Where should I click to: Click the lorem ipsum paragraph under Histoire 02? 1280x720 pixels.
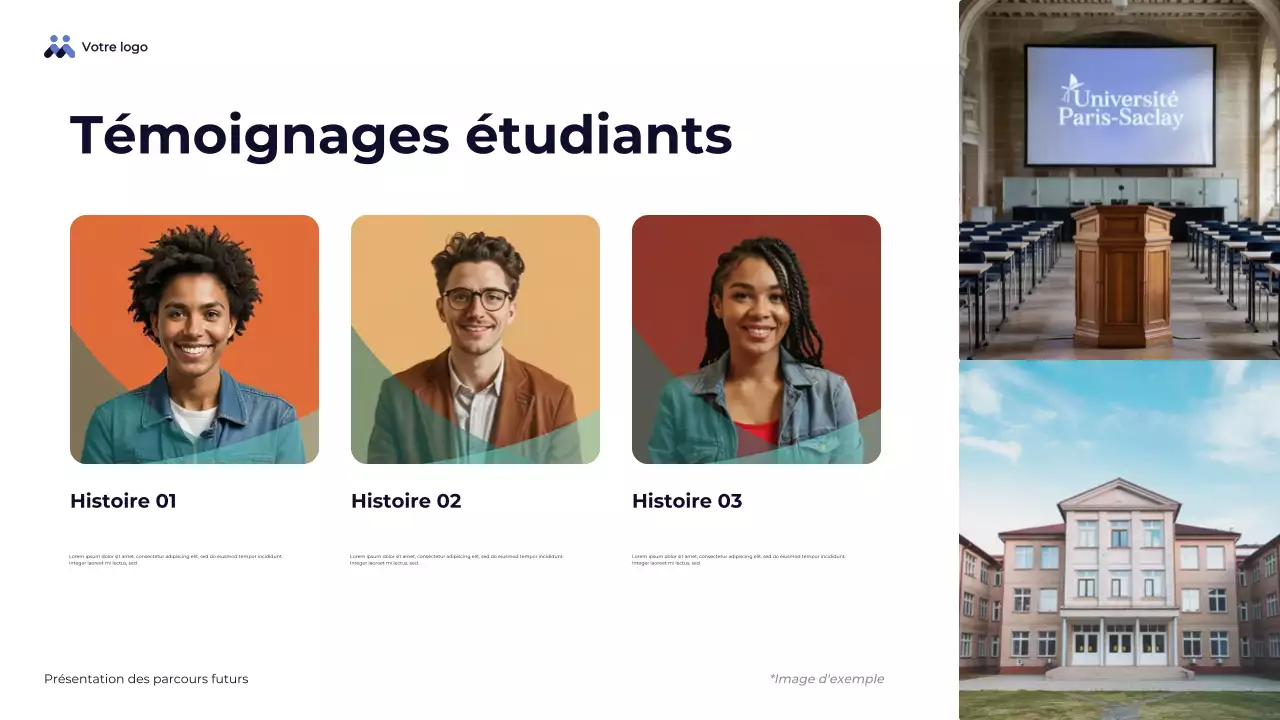(457, 560)
